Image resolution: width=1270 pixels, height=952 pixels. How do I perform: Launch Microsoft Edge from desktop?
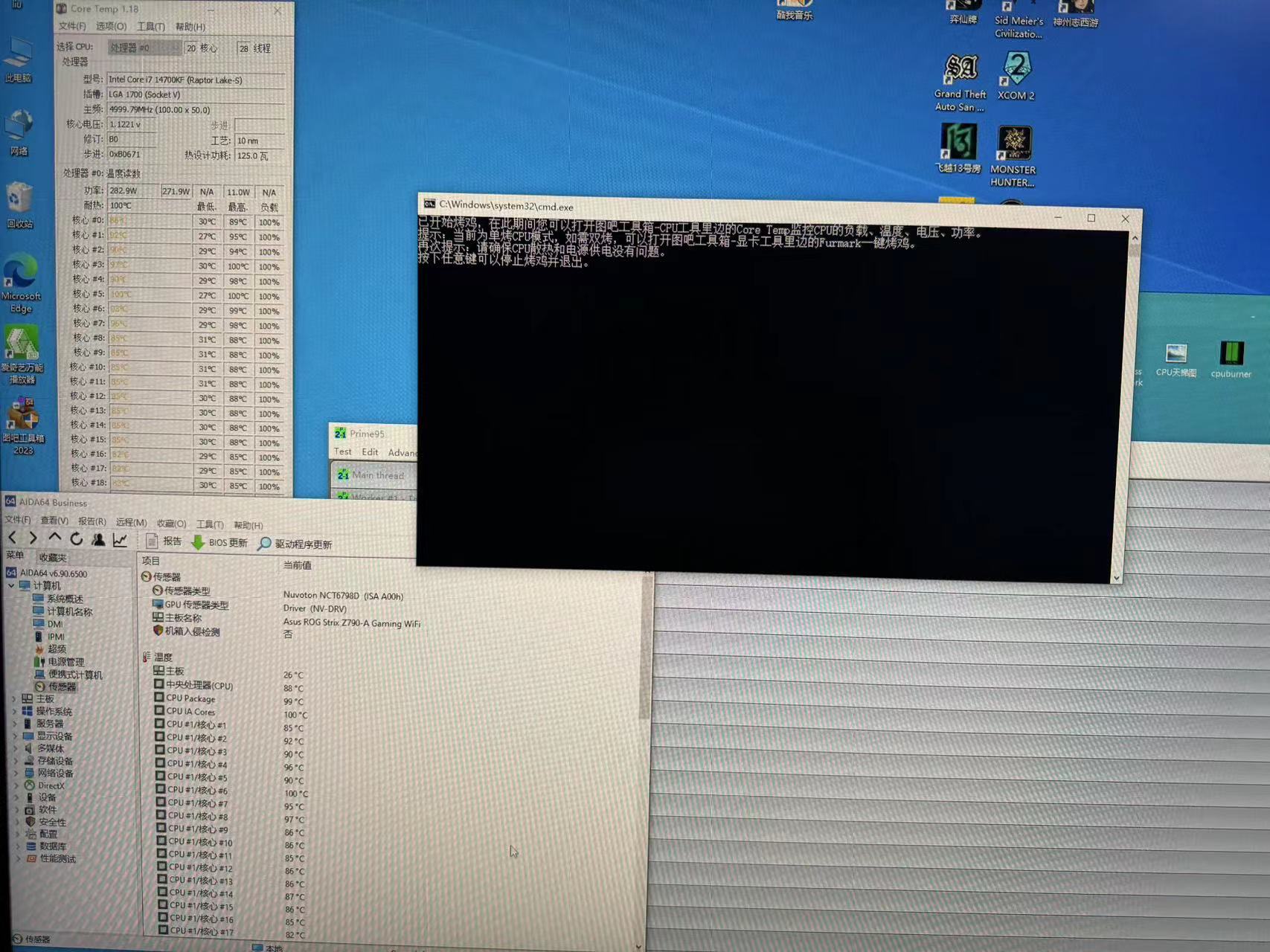coord(21,284)
